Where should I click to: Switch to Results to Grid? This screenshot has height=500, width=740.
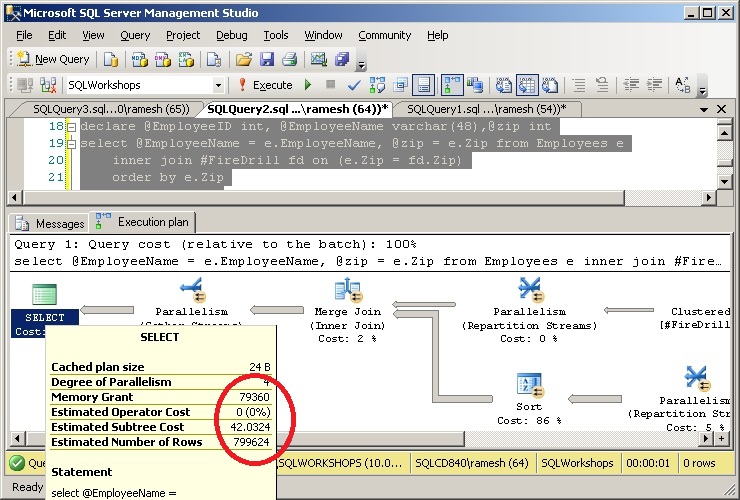pyautogui.click(x=527, y=85)
